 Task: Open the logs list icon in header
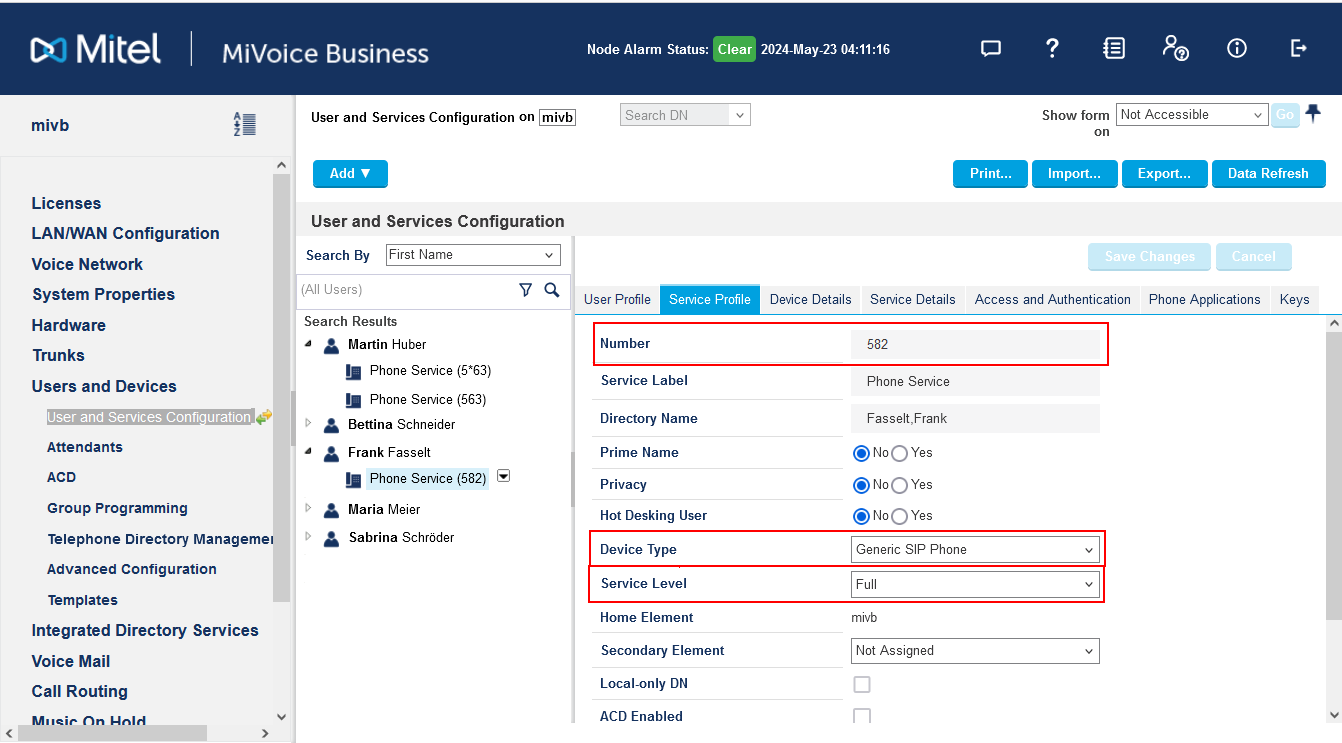(x=1114, y=49)
